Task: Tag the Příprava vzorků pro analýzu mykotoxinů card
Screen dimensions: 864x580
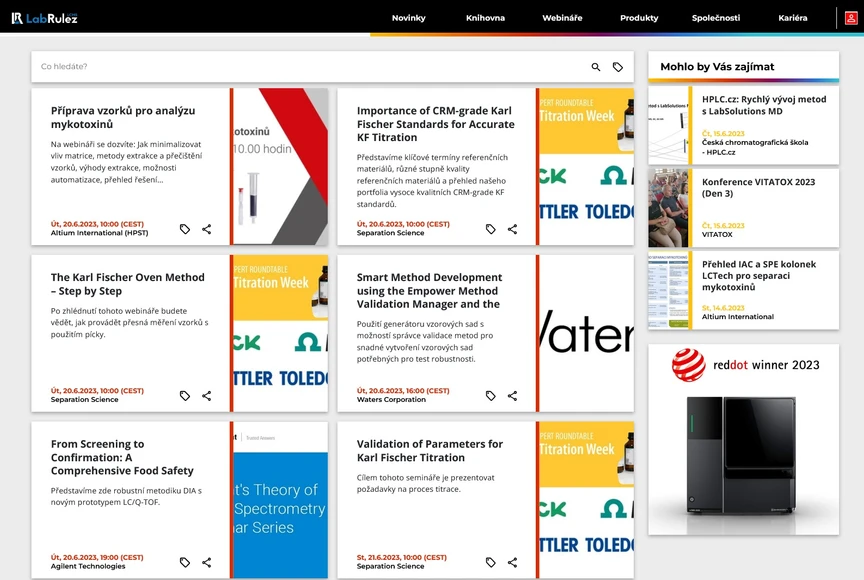Action: 185,229
